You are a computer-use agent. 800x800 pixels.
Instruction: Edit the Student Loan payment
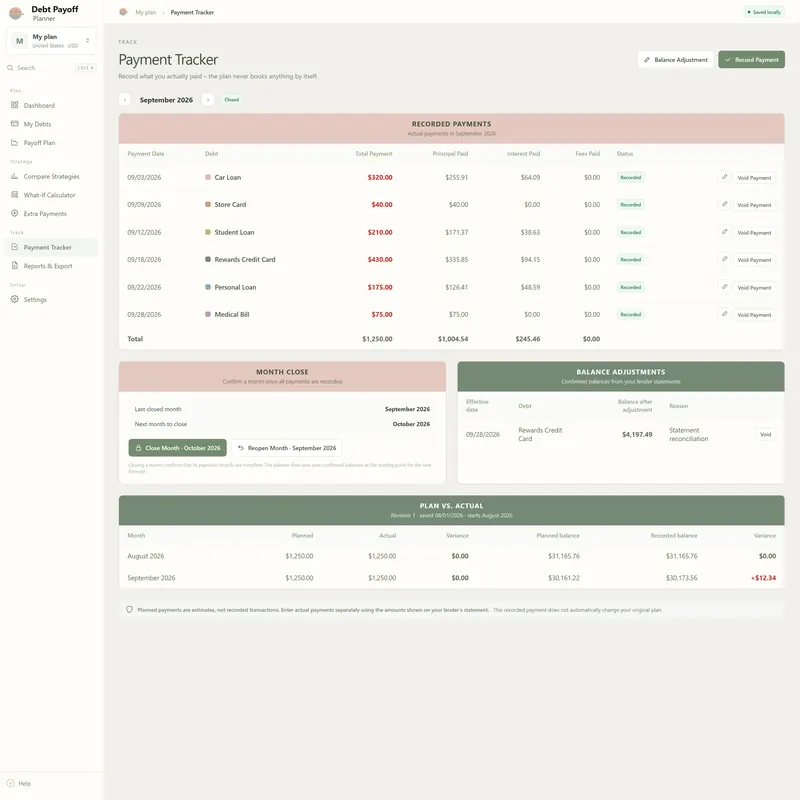[x=724, y=232]
